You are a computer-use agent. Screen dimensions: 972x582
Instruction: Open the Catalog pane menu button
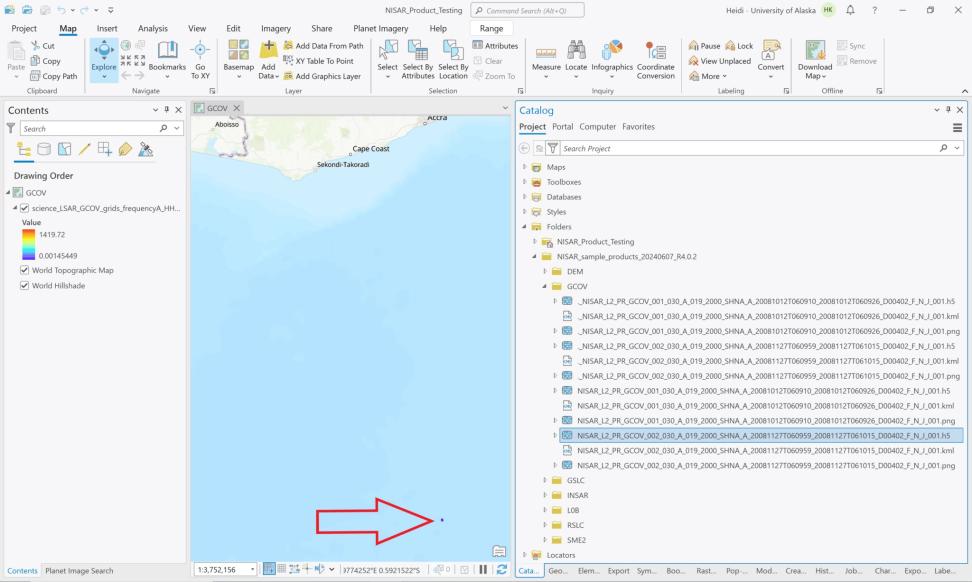click(957, 128)
